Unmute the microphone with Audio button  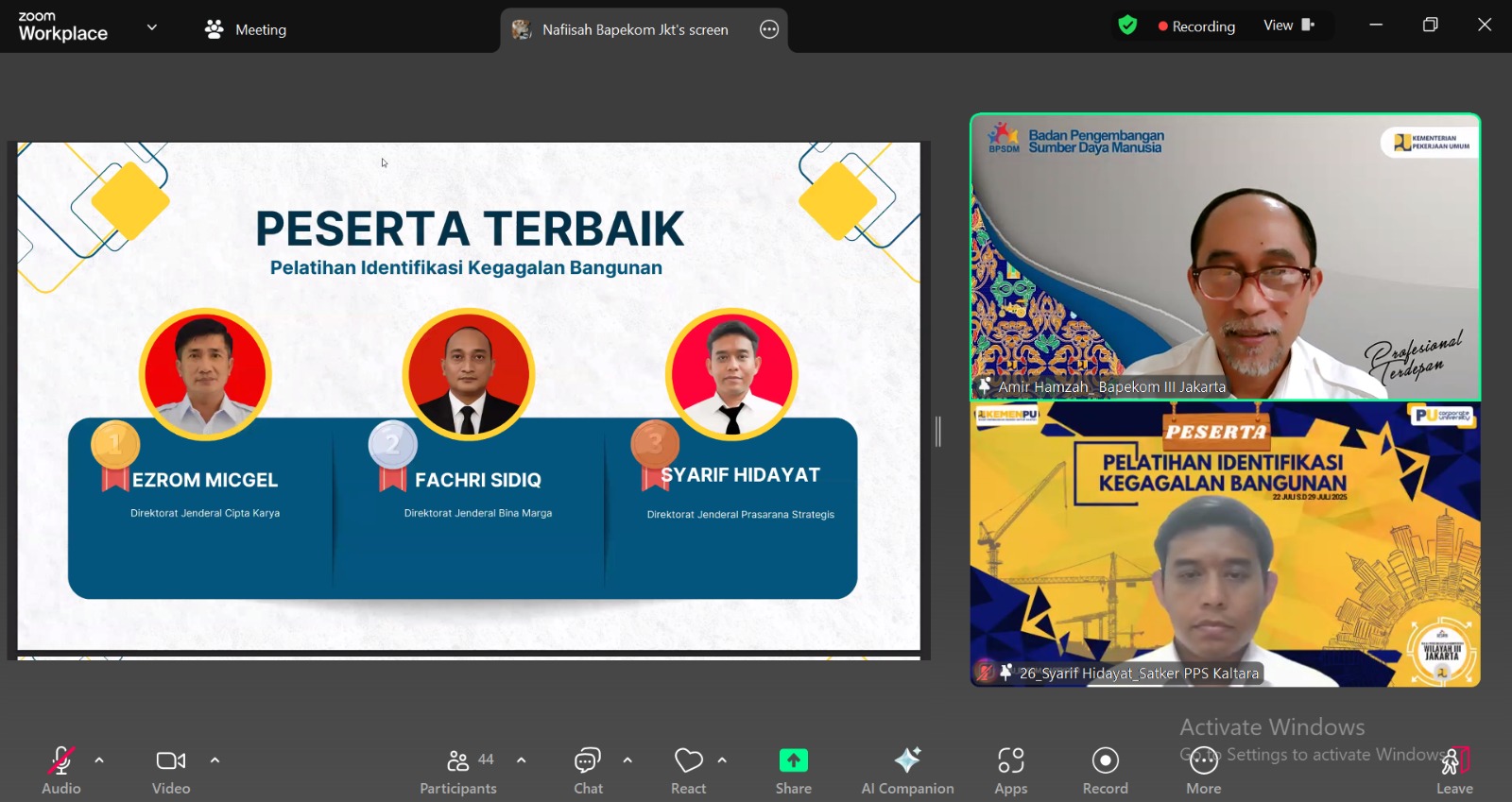tap(61, 771)
